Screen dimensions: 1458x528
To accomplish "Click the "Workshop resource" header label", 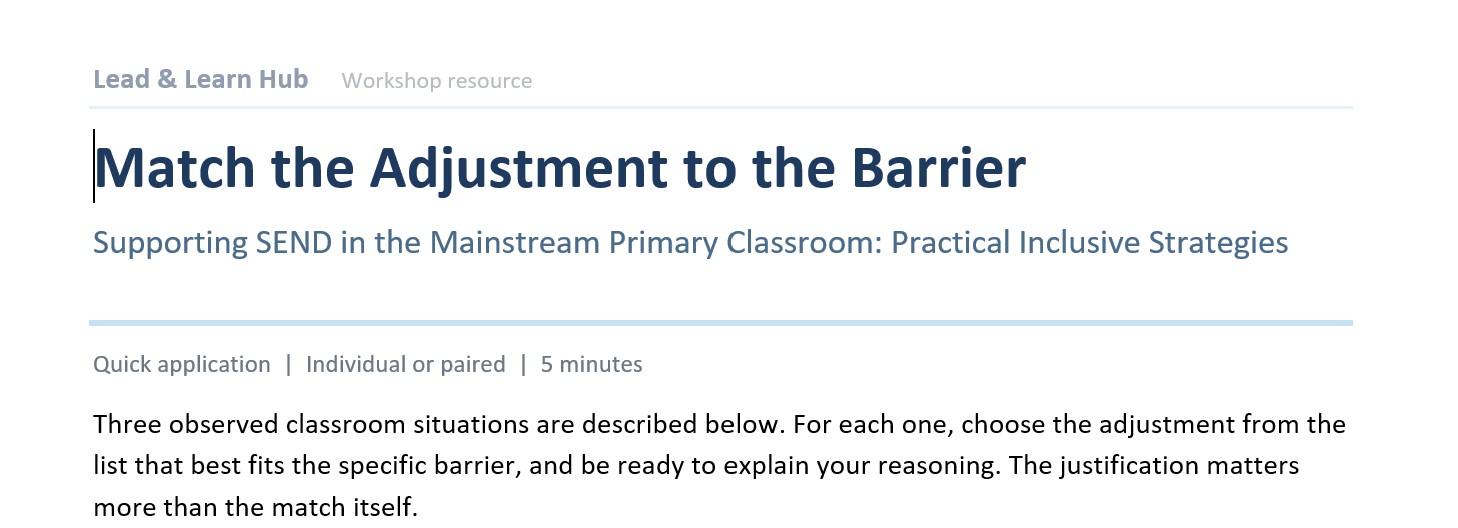I will 437,81.
